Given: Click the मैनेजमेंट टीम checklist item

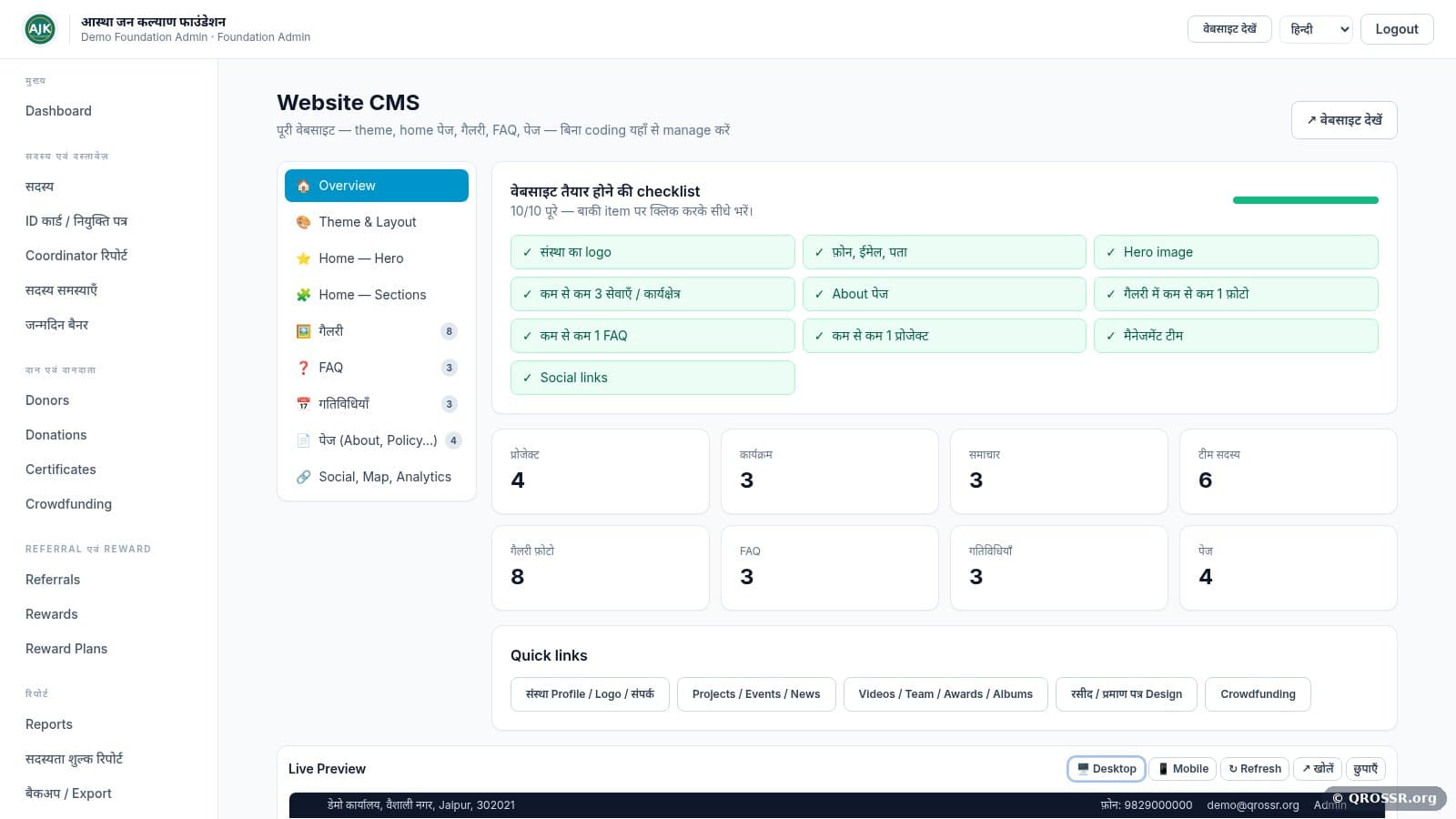Looking at the screenshot, I should point(1236,336).
